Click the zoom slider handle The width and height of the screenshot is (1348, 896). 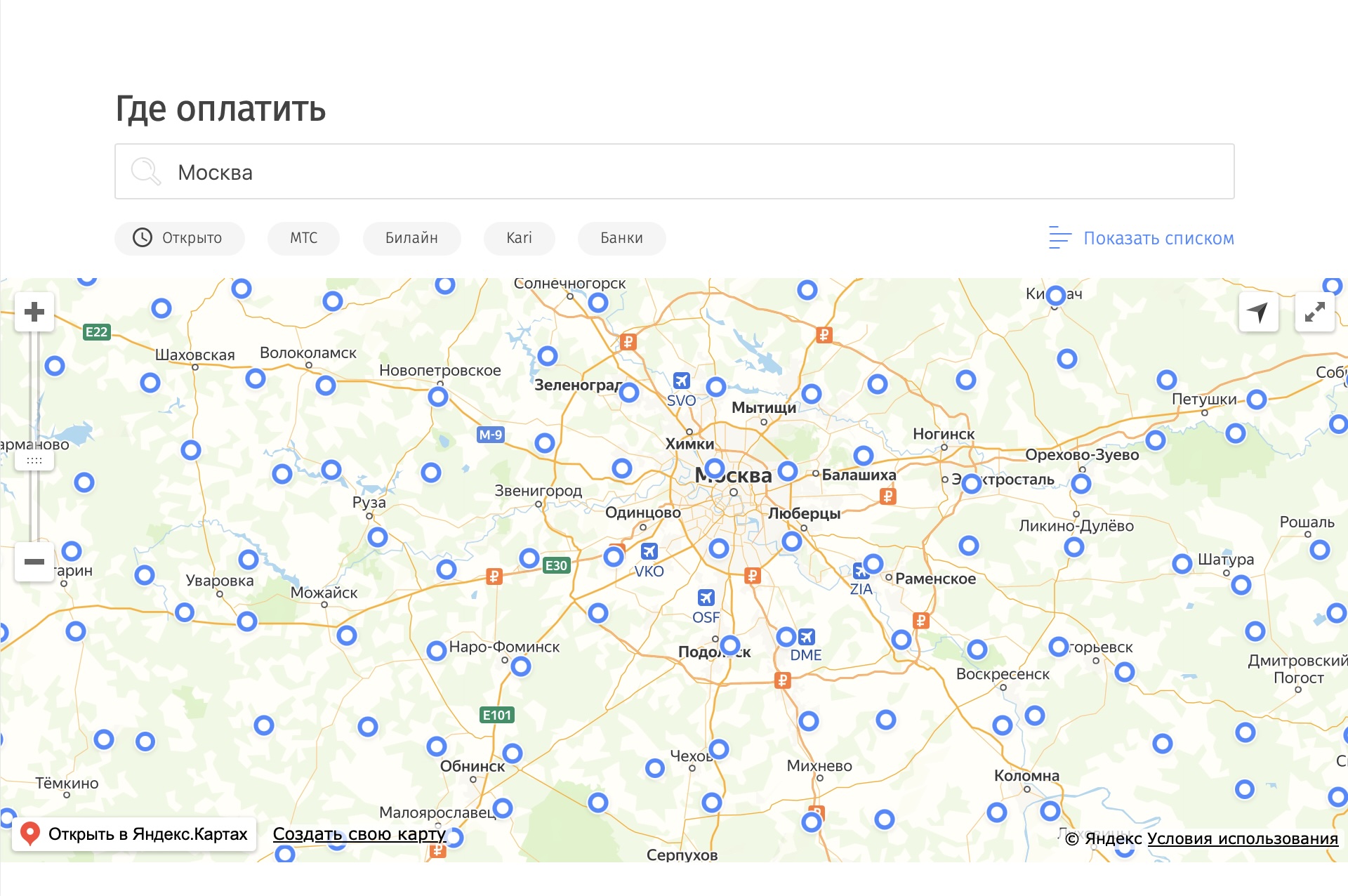click(34, 461)
